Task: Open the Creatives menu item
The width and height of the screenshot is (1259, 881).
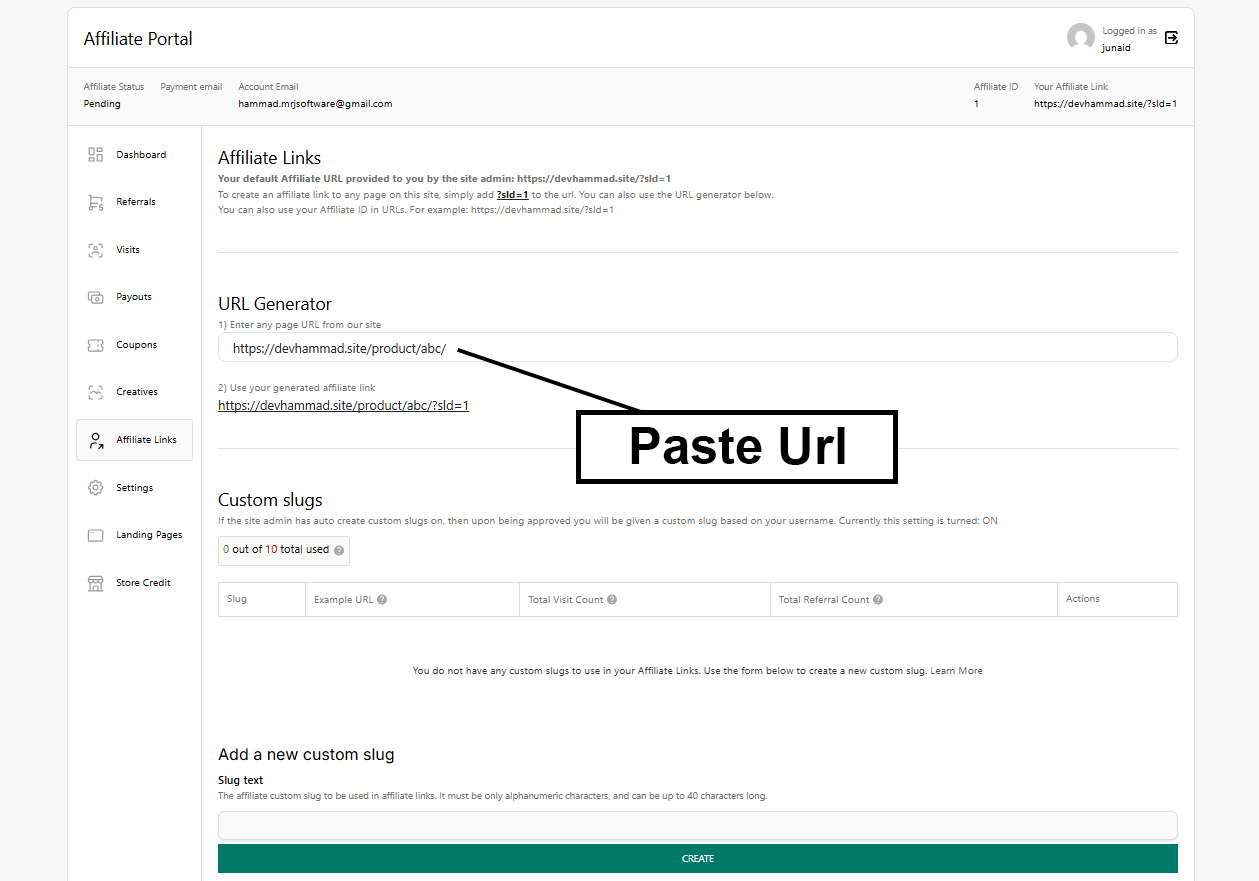Action: pyautogui.click(x=136, y=392)
